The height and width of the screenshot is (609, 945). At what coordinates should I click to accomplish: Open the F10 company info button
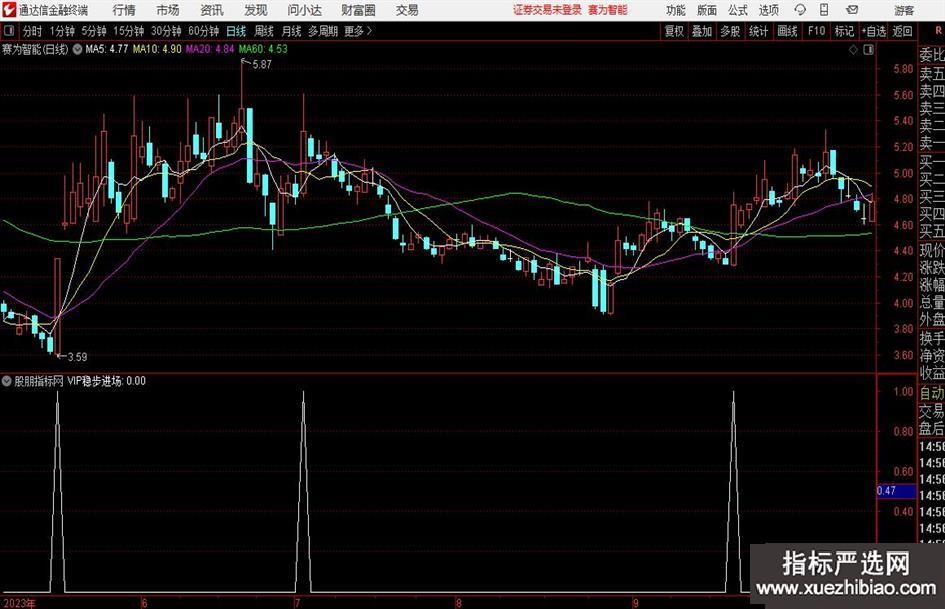817,31
